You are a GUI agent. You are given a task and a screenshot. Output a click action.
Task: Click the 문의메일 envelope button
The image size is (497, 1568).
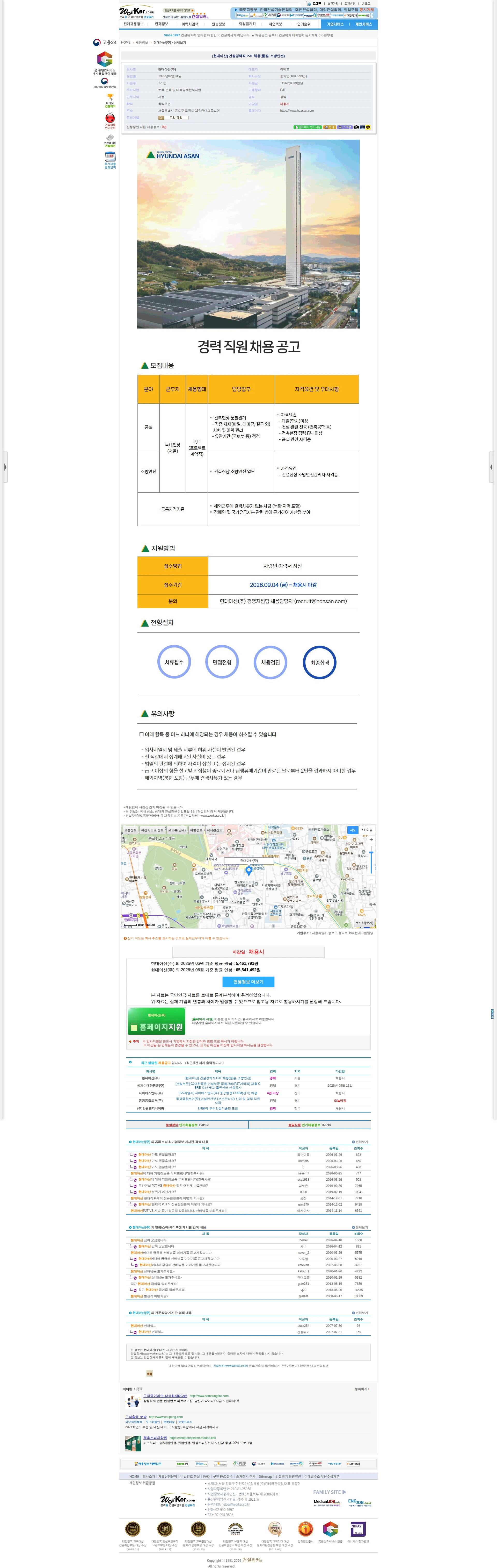(x=173, y=118)
